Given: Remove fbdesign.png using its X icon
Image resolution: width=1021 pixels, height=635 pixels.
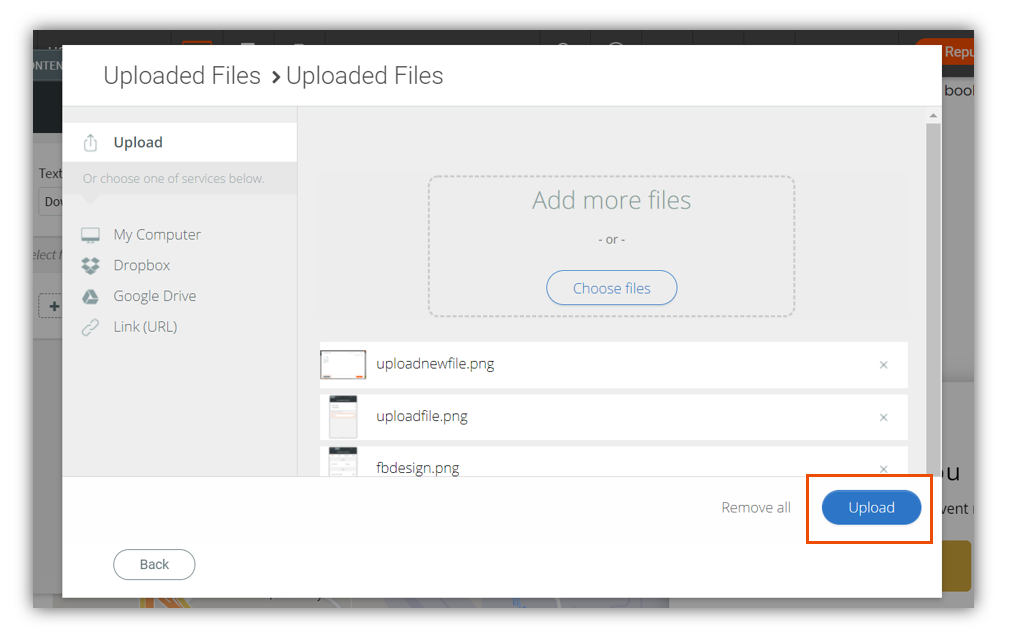Looking at the screenshot, I should coord(883,468).
